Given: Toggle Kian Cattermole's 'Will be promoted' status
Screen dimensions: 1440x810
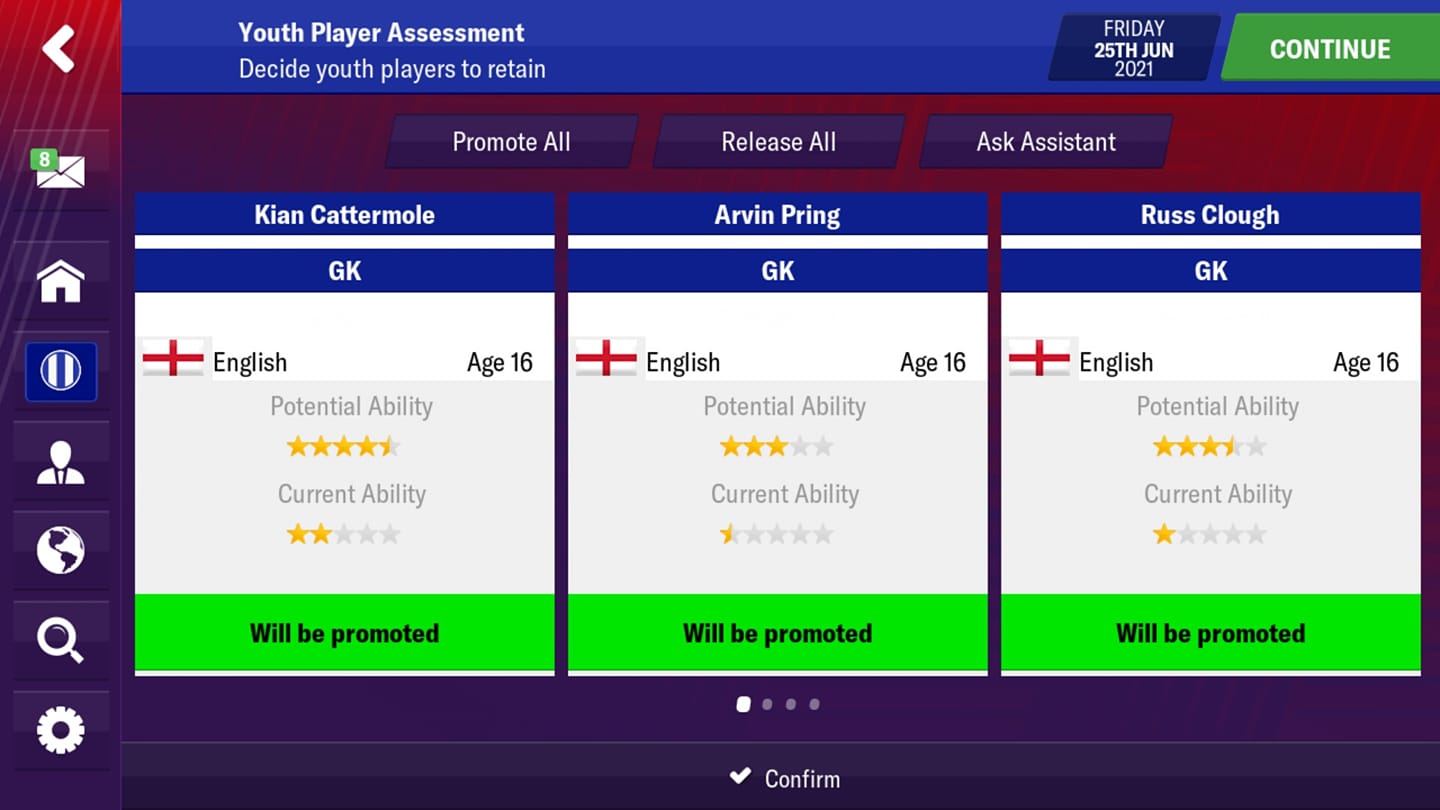Looking at the screenshot, I should coord(344,633).
